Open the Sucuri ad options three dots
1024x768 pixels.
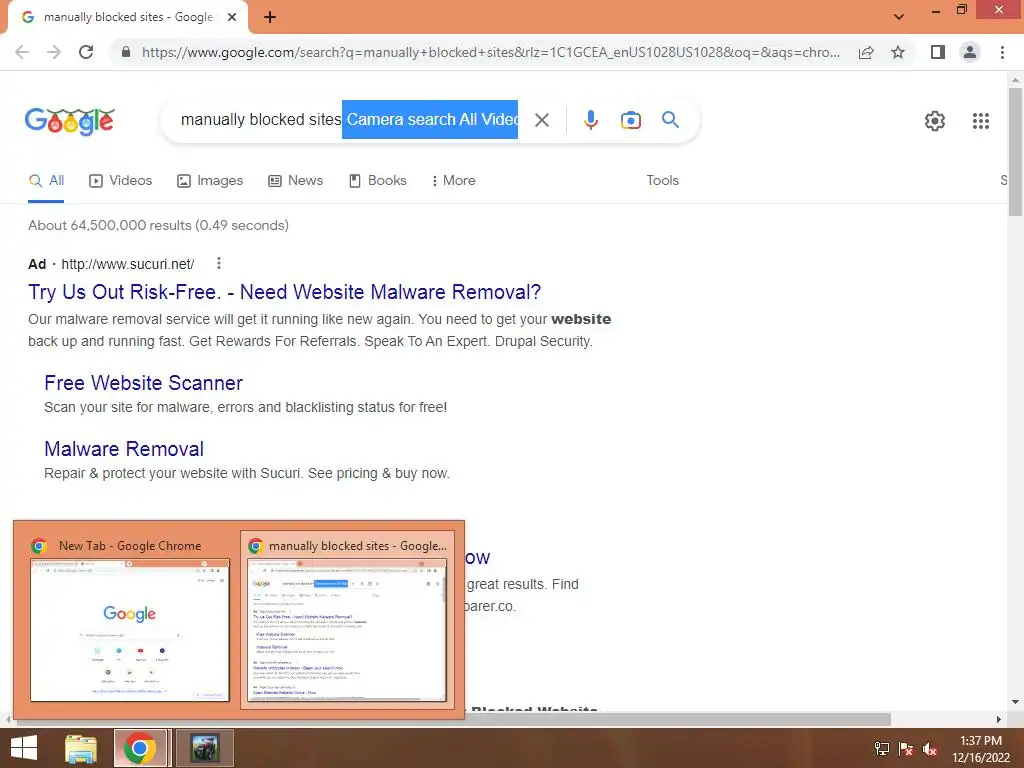click(x=219, y=263)
